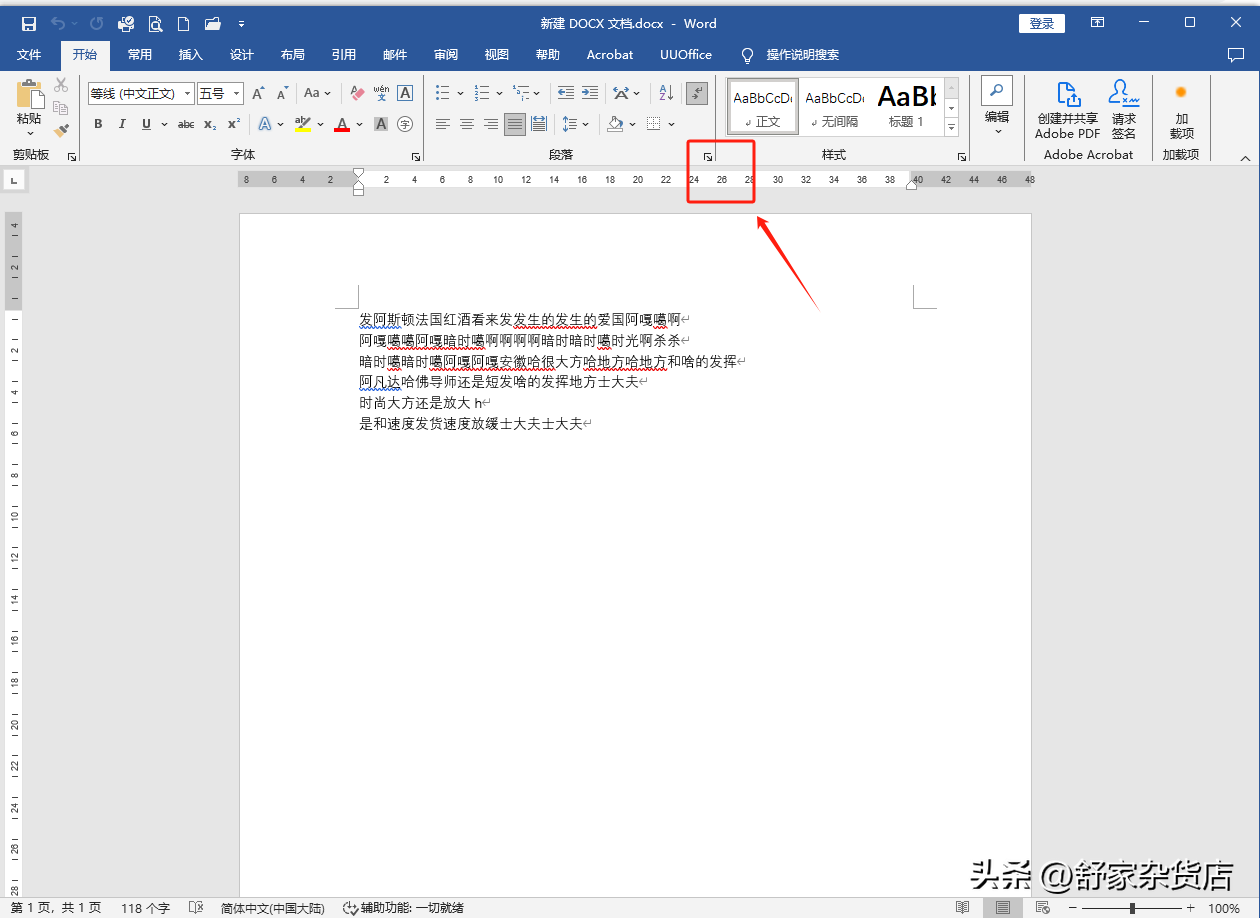1260x918 pixels.
Task: Switch to Read Mode view in status bar
Action: click(x=962, y=908)
